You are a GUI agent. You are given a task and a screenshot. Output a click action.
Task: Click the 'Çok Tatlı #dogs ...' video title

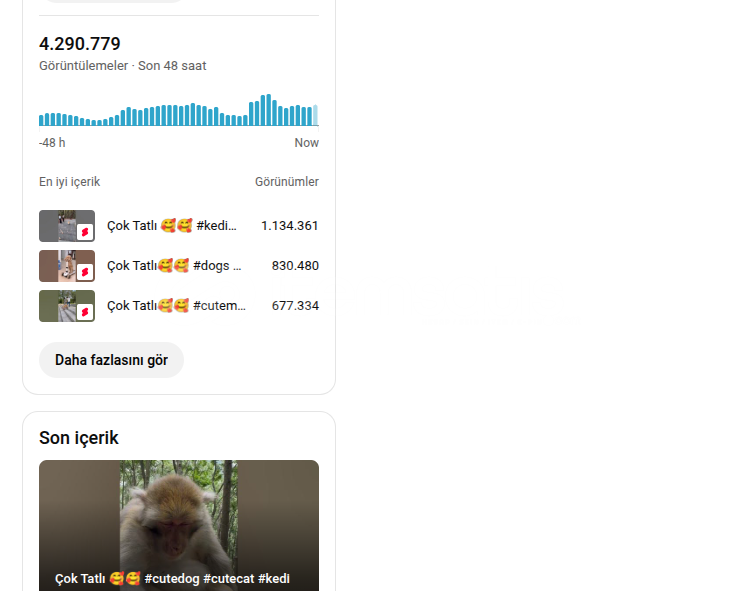pyautogui.click(x=174, y=266)
